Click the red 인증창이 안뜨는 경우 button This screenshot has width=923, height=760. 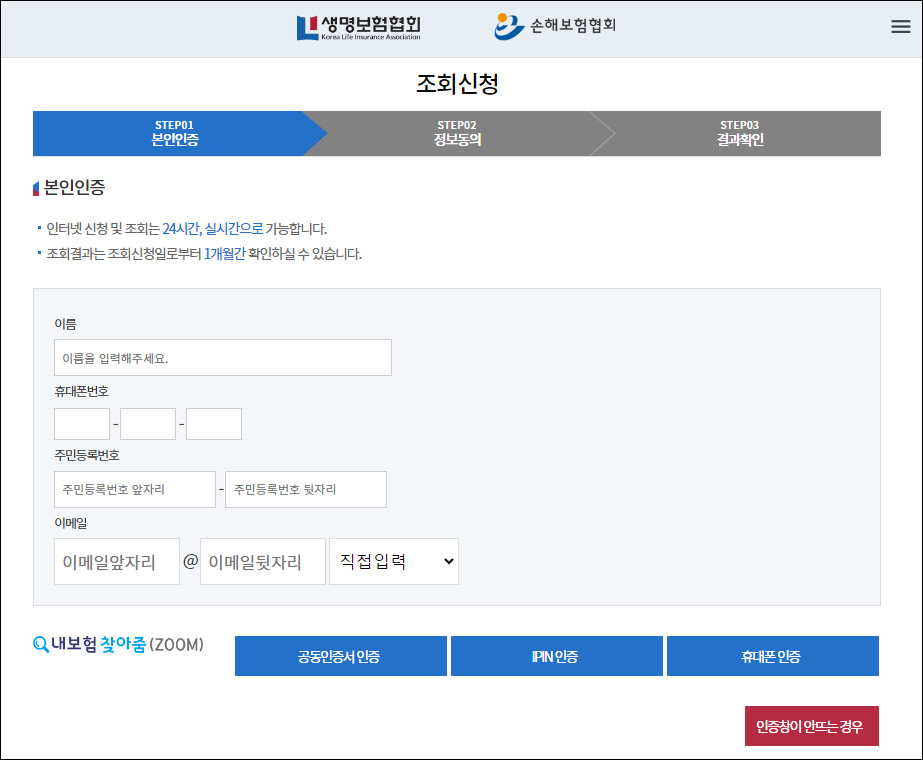click(812, 725)
